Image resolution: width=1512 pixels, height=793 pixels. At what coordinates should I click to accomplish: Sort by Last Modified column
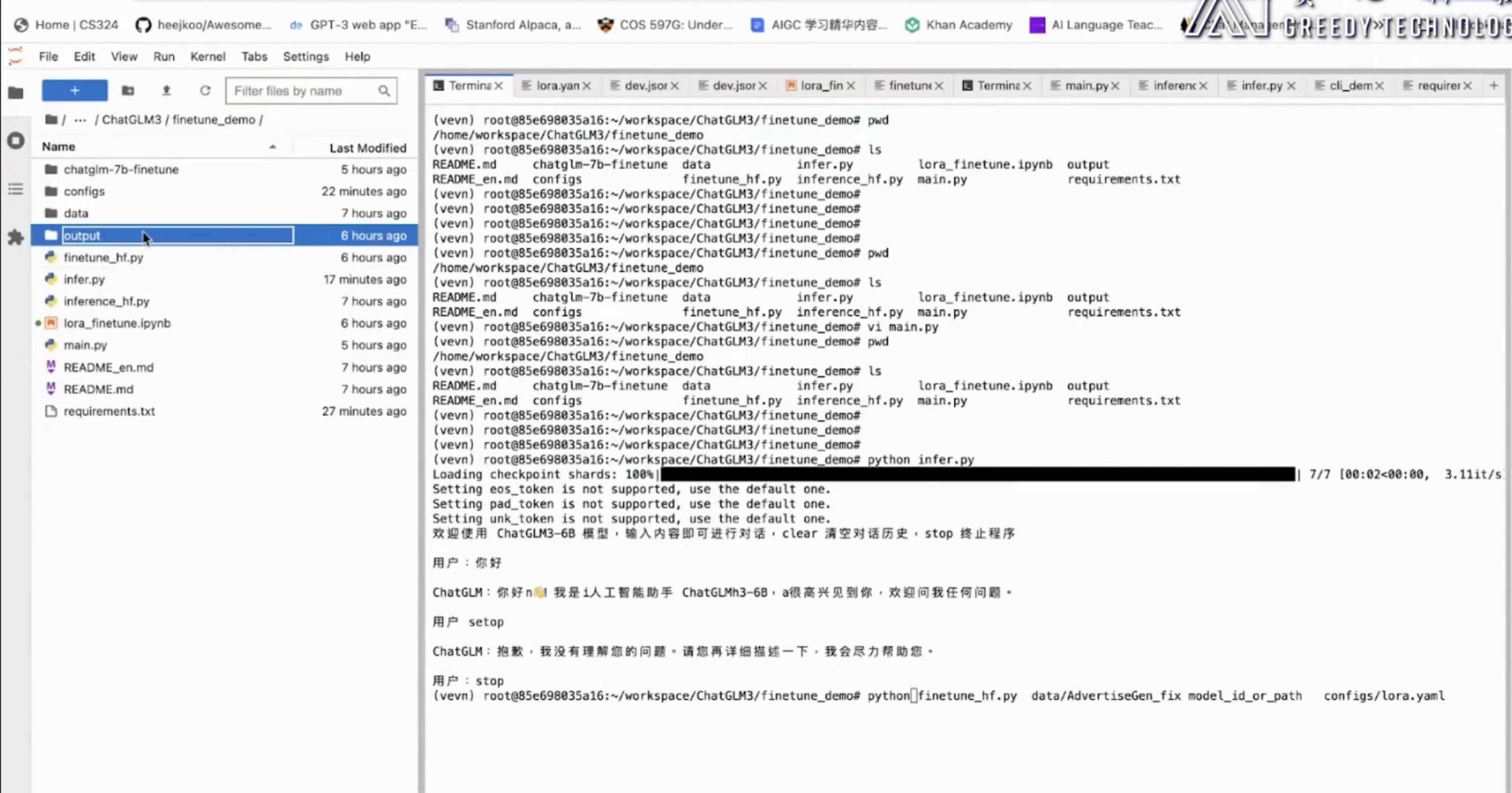click(367, 148)
